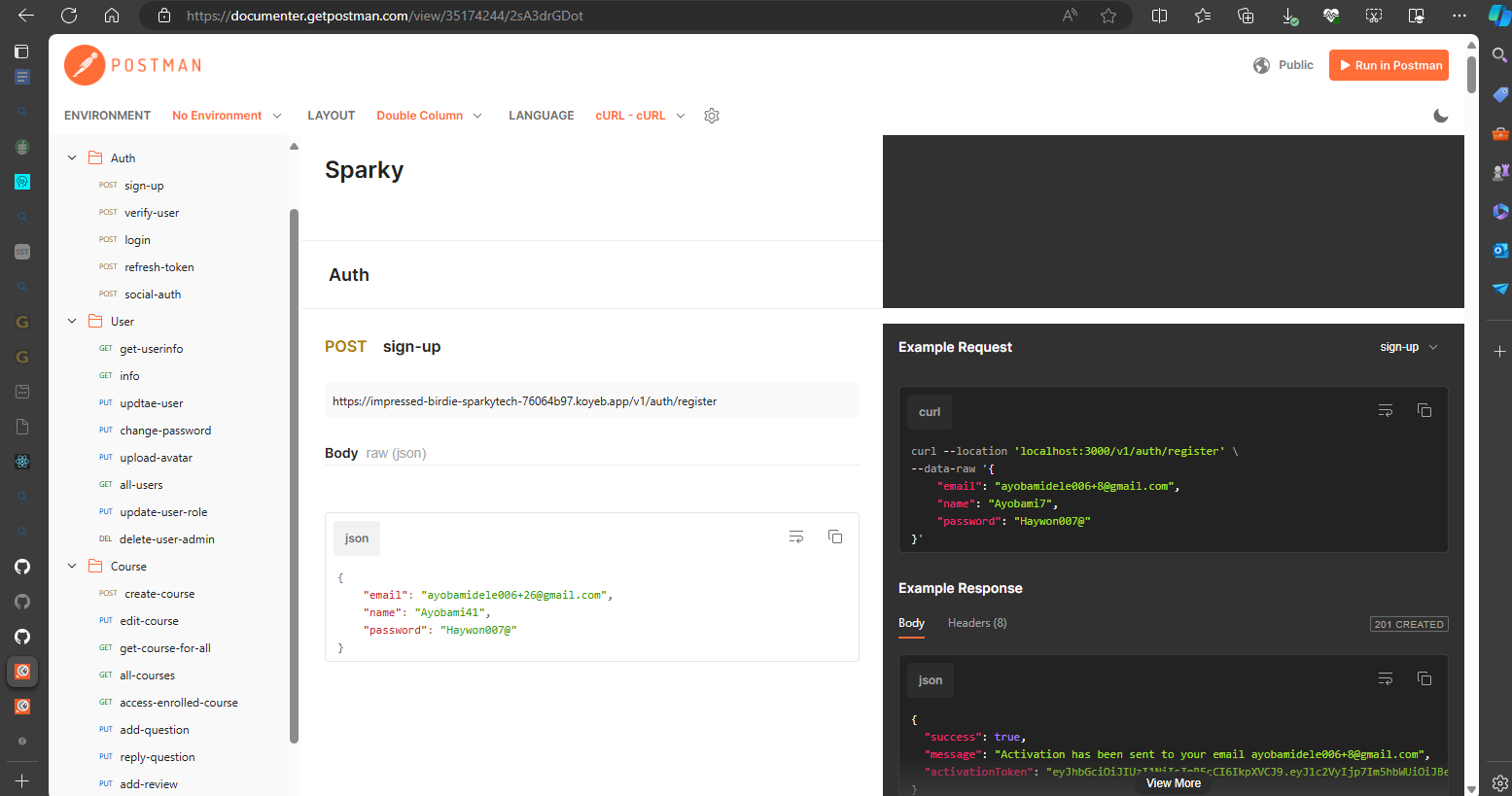
Task: Open the cURL language dropdown
Action: 640,116
